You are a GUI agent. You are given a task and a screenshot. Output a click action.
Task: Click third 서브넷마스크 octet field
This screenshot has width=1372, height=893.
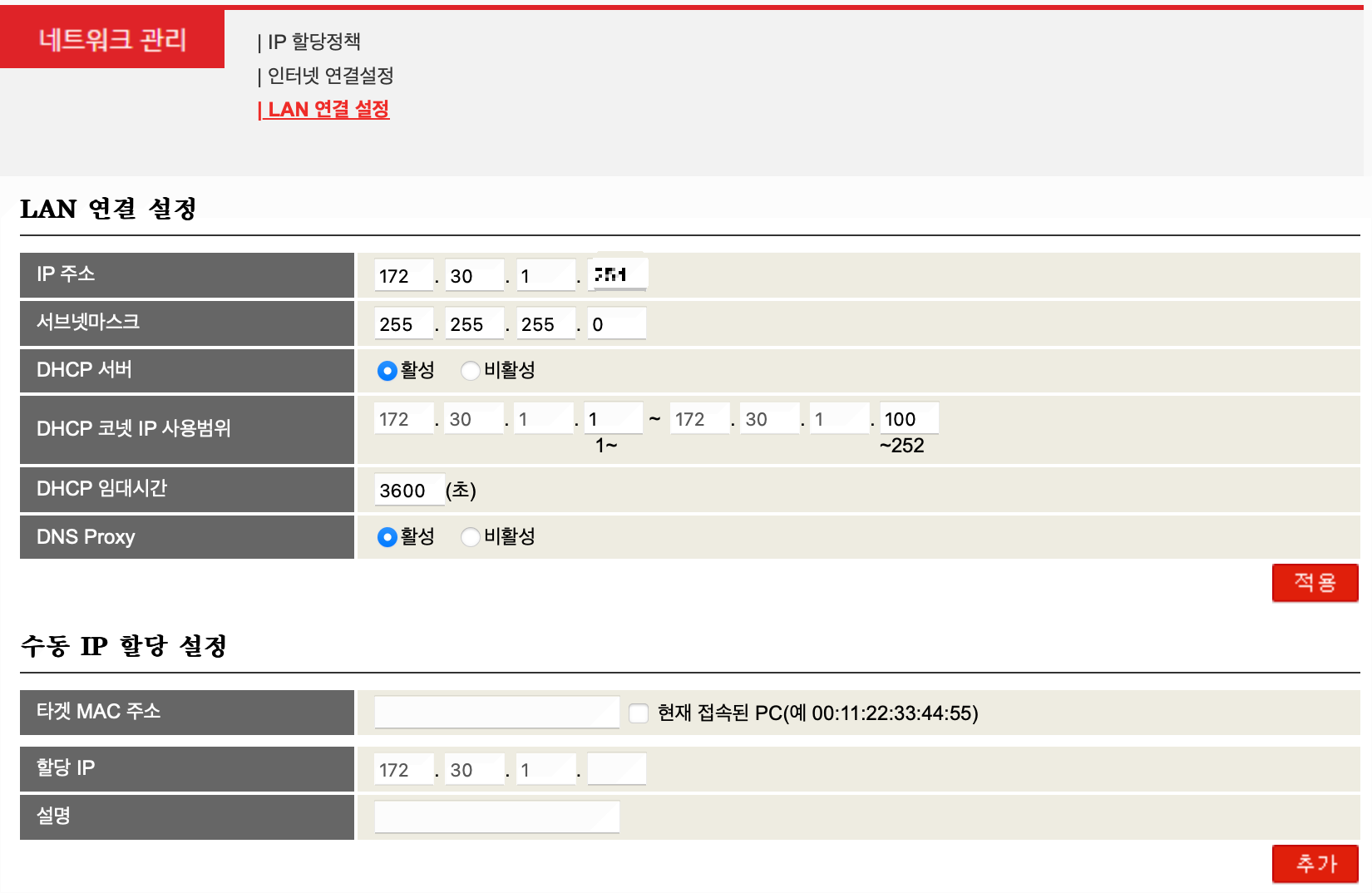point(546,323)
